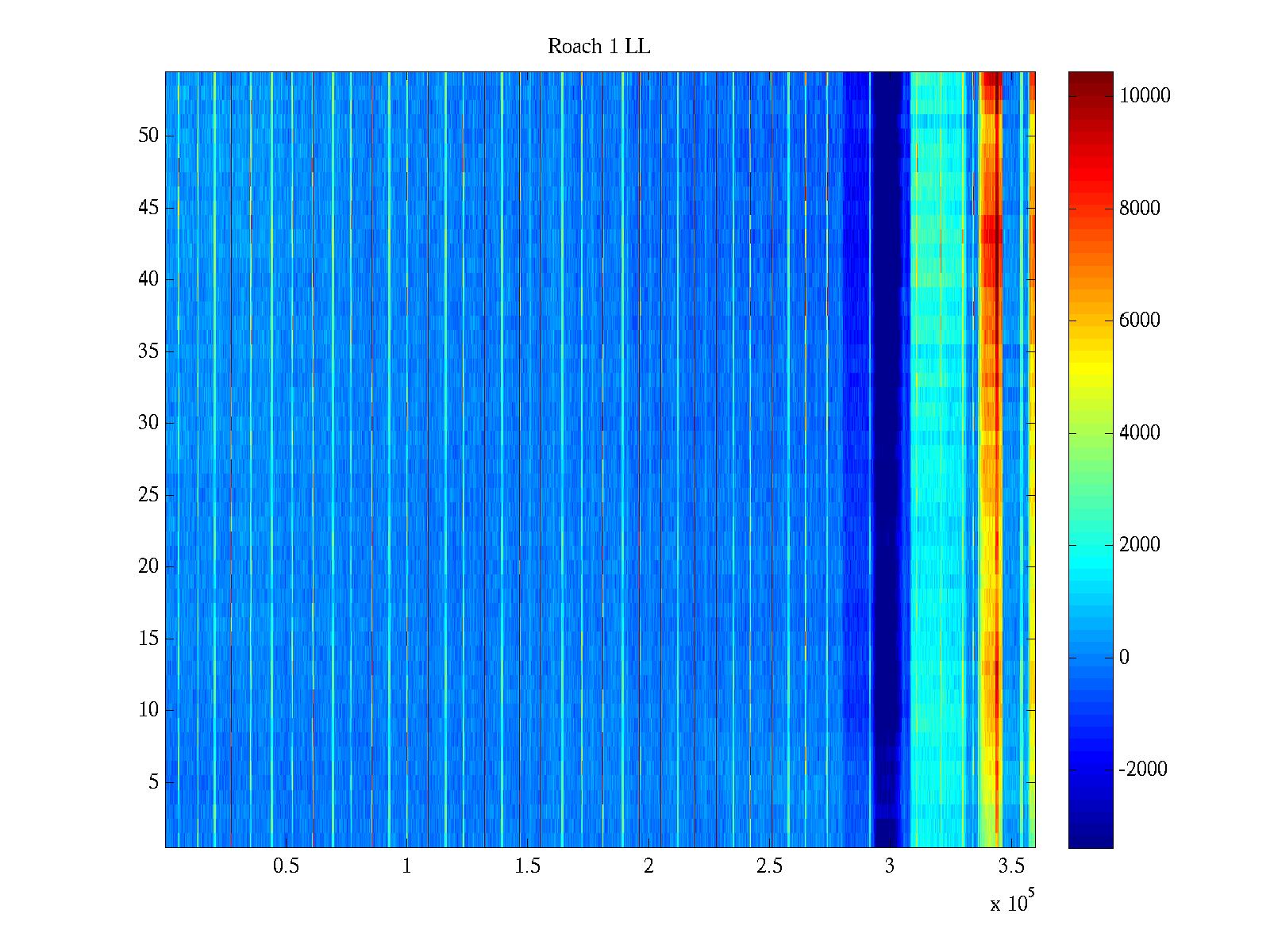Click the colorbar label 0
Screen dimensions: 1270x952
(1124, 658)
